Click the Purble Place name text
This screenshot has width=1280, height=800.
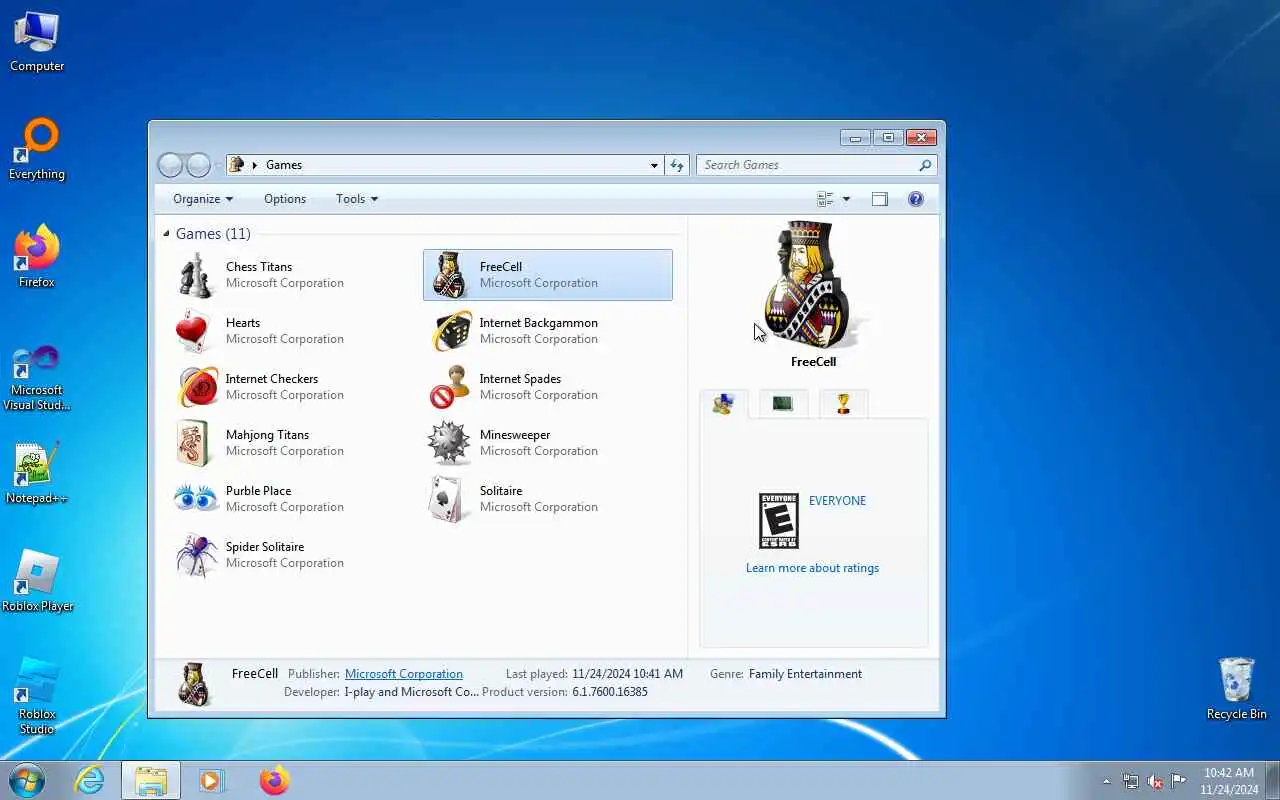259,491
